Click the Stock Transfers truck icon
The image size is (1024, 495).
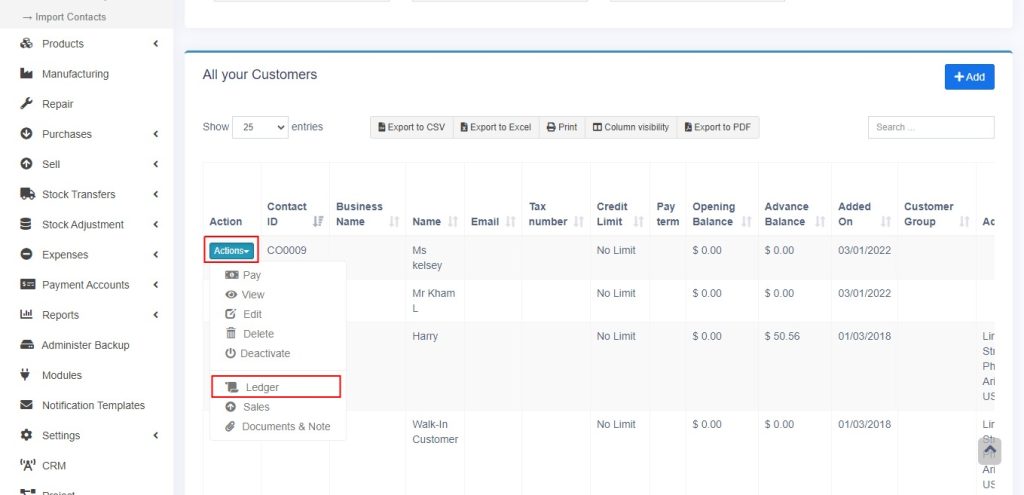(x=27, y=194)
